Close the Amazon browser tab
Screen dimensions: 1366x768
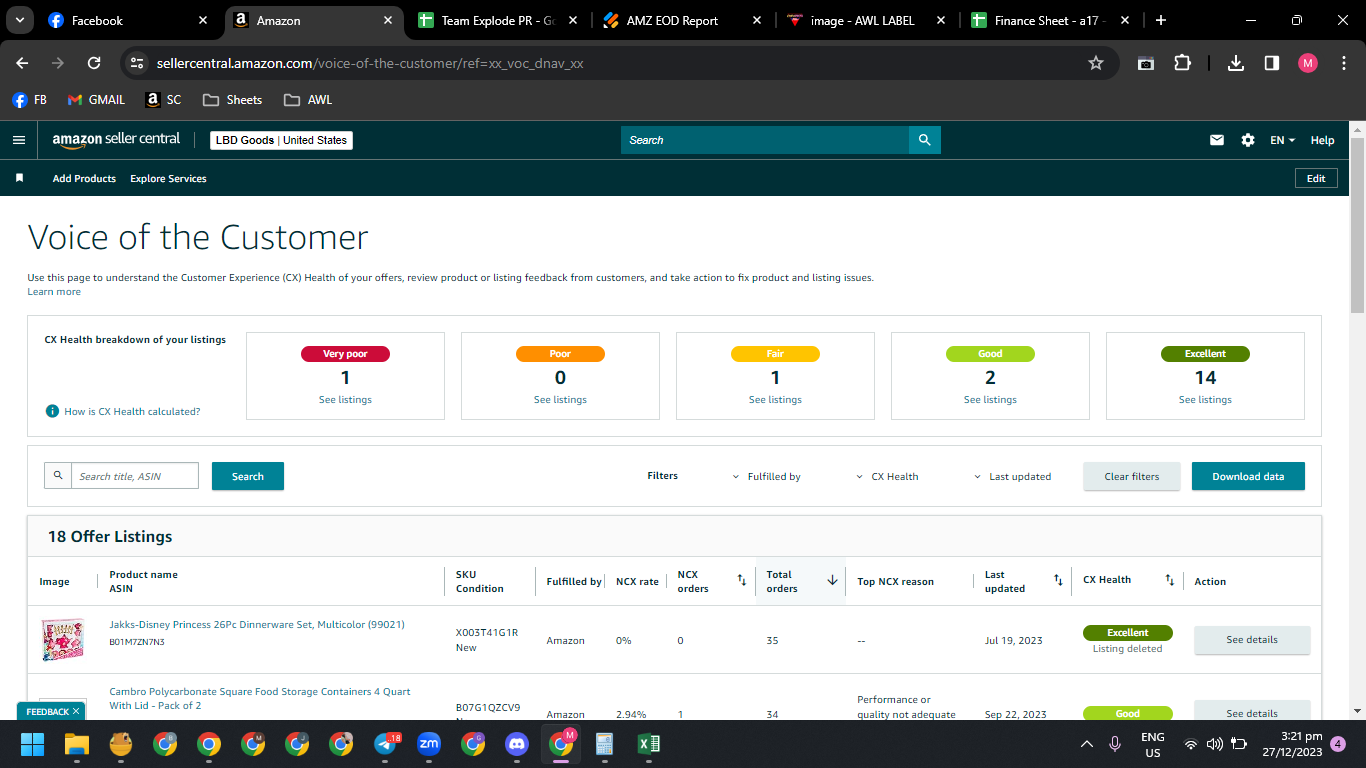[x=388, y=20]
